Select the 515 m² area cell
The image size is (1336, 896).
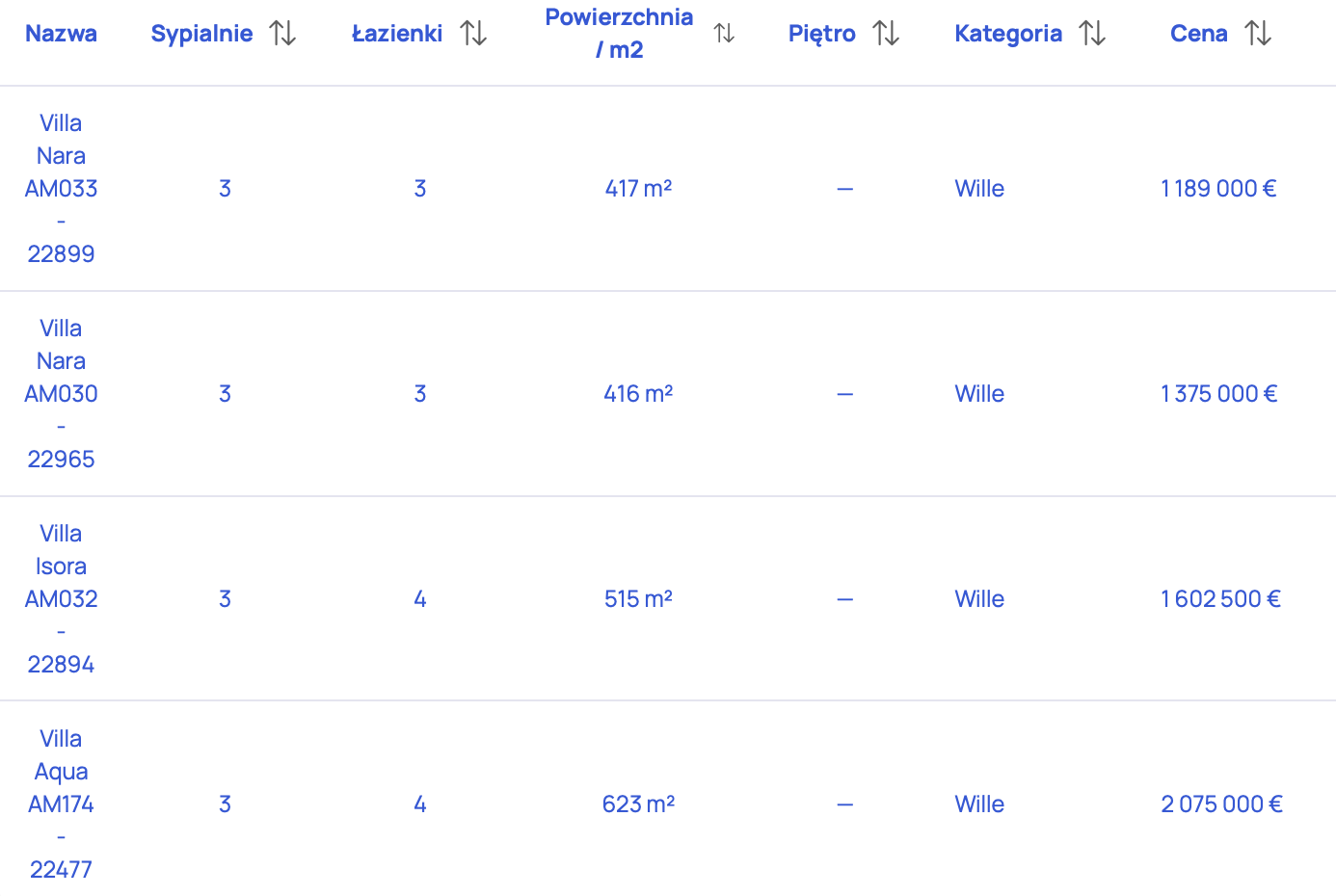pos(638,599)
